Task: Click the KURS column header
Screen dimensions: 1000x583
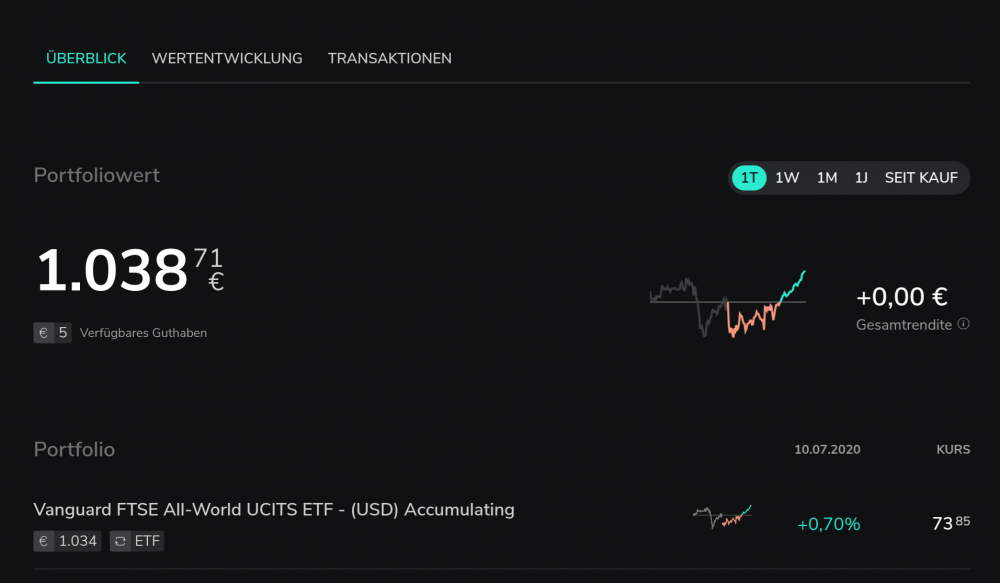Action: tap(951, 449)
